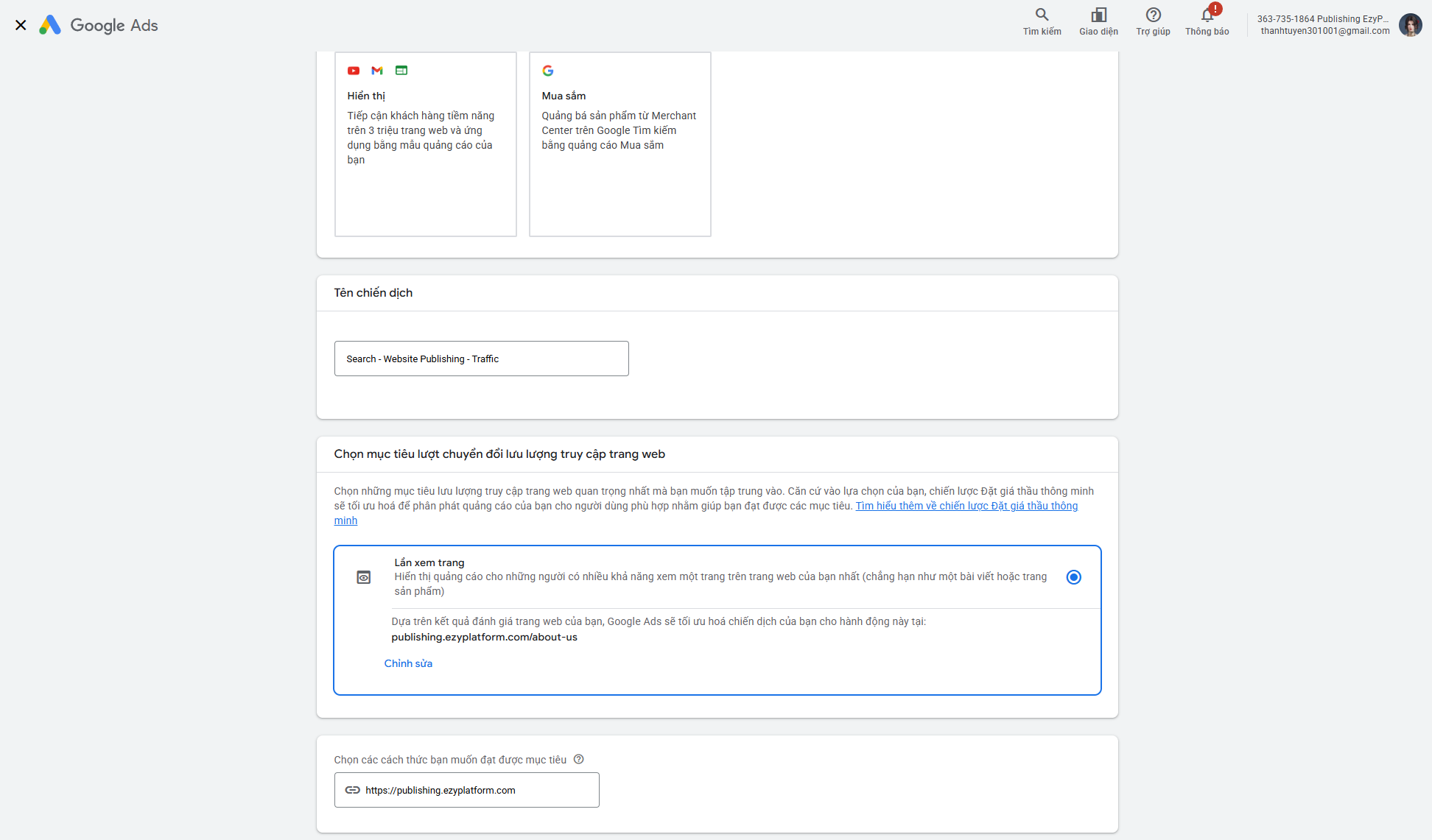Click the Google Ads logo
The height and width of the screenshot is (840, 1432).
click(x=99, y=25)
